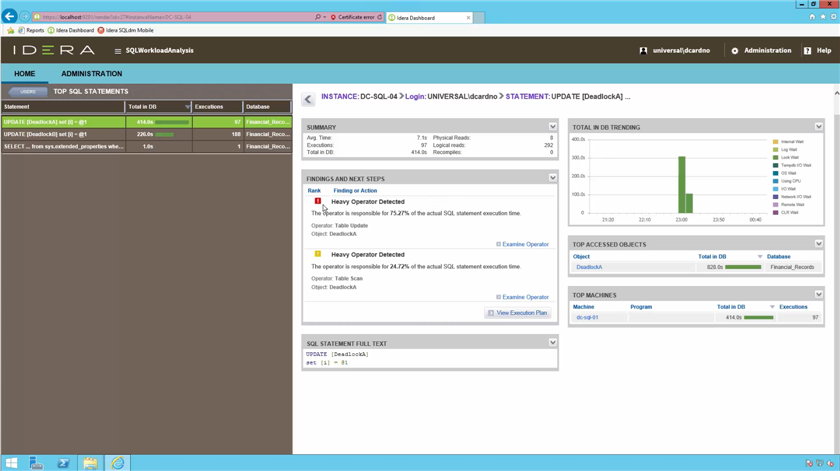Go back with the browser back arrow

[9, 17]
